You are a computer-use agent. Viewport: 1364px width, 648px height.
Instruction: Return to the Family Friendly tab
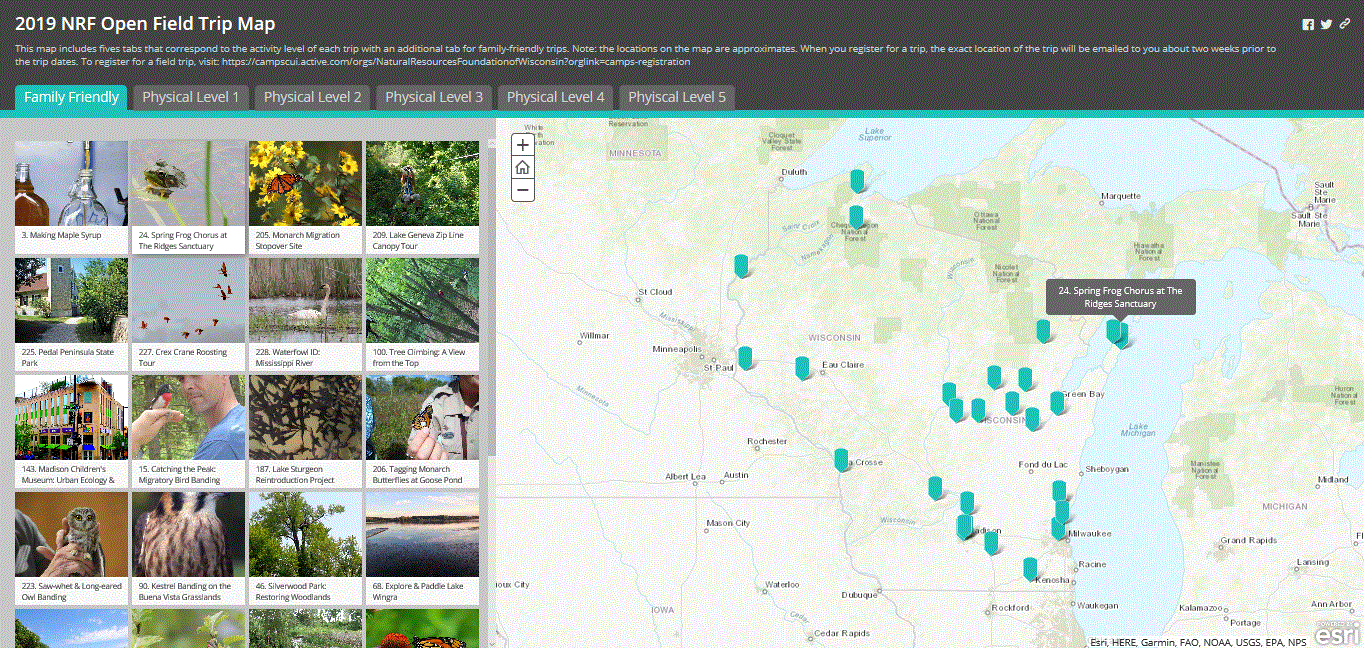(70, 99)
